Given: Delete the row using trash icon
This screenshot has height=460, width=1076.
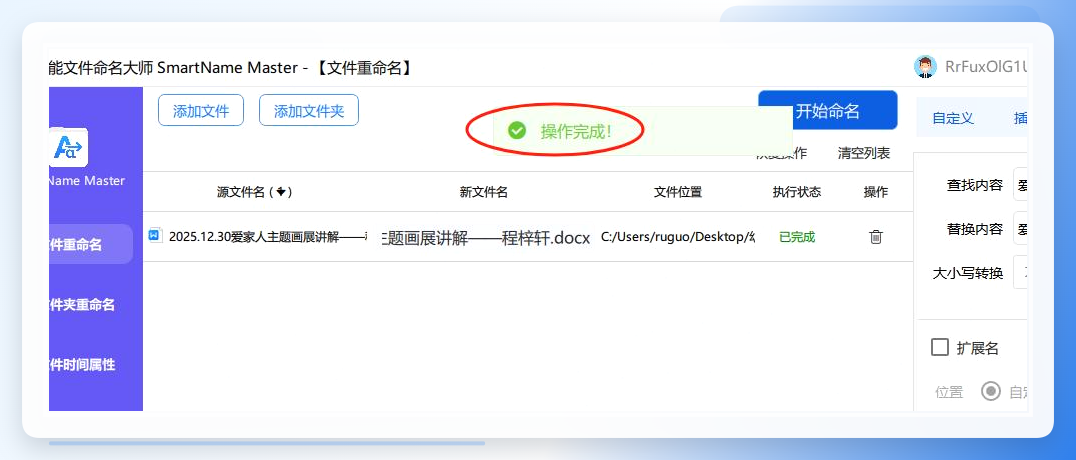Looking at the screenshot, I should [x=876, y=237].
